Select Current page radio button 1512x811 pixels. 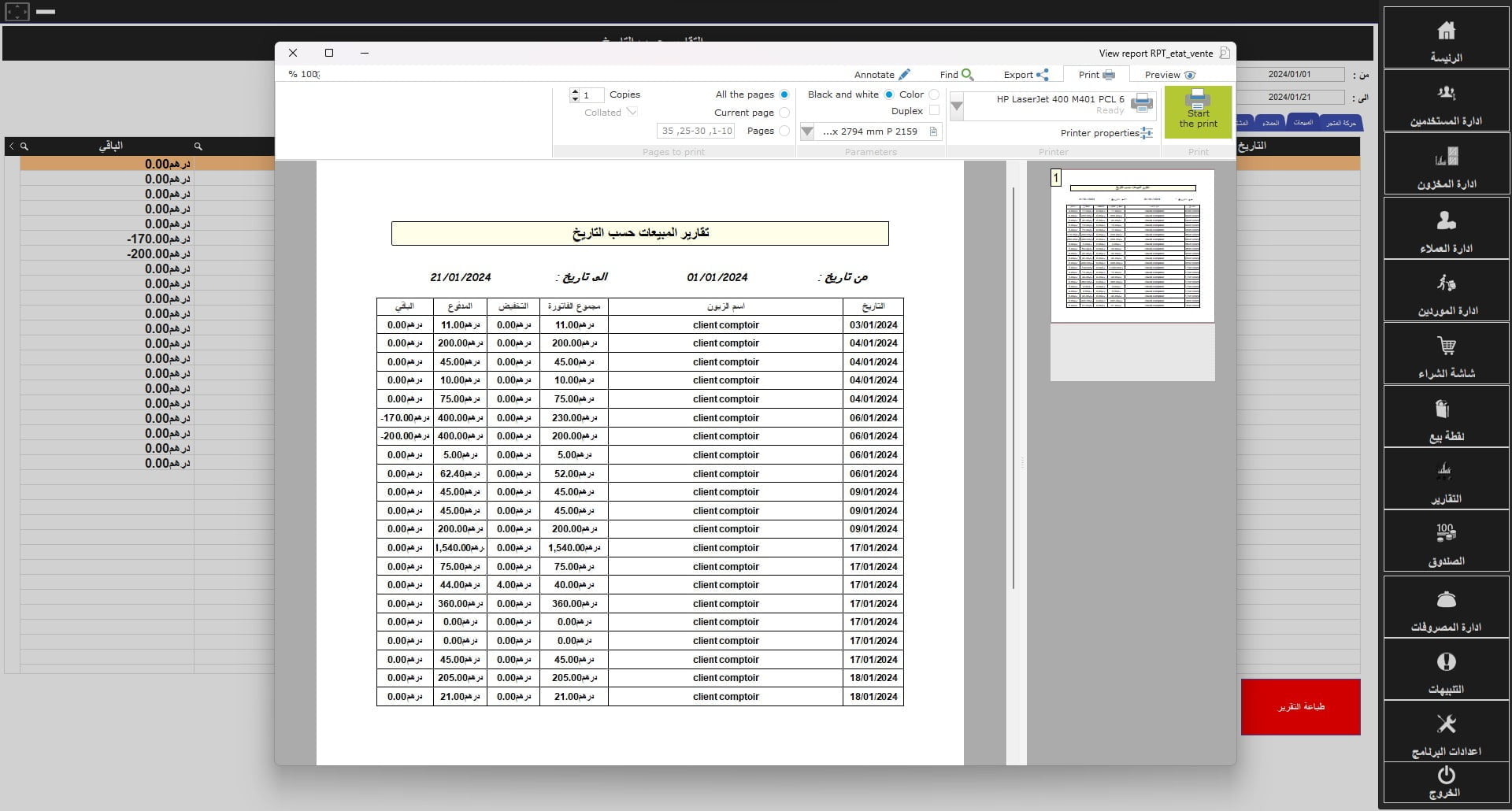(784, 113)
